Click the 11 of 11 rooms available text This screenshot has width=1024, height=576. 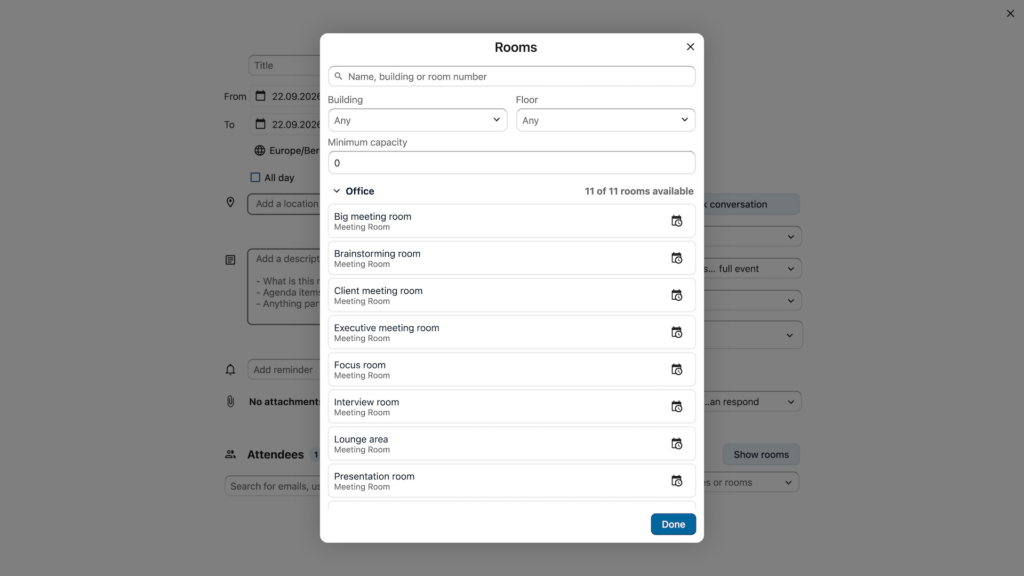pyautogui.click(x=639, y=191)
